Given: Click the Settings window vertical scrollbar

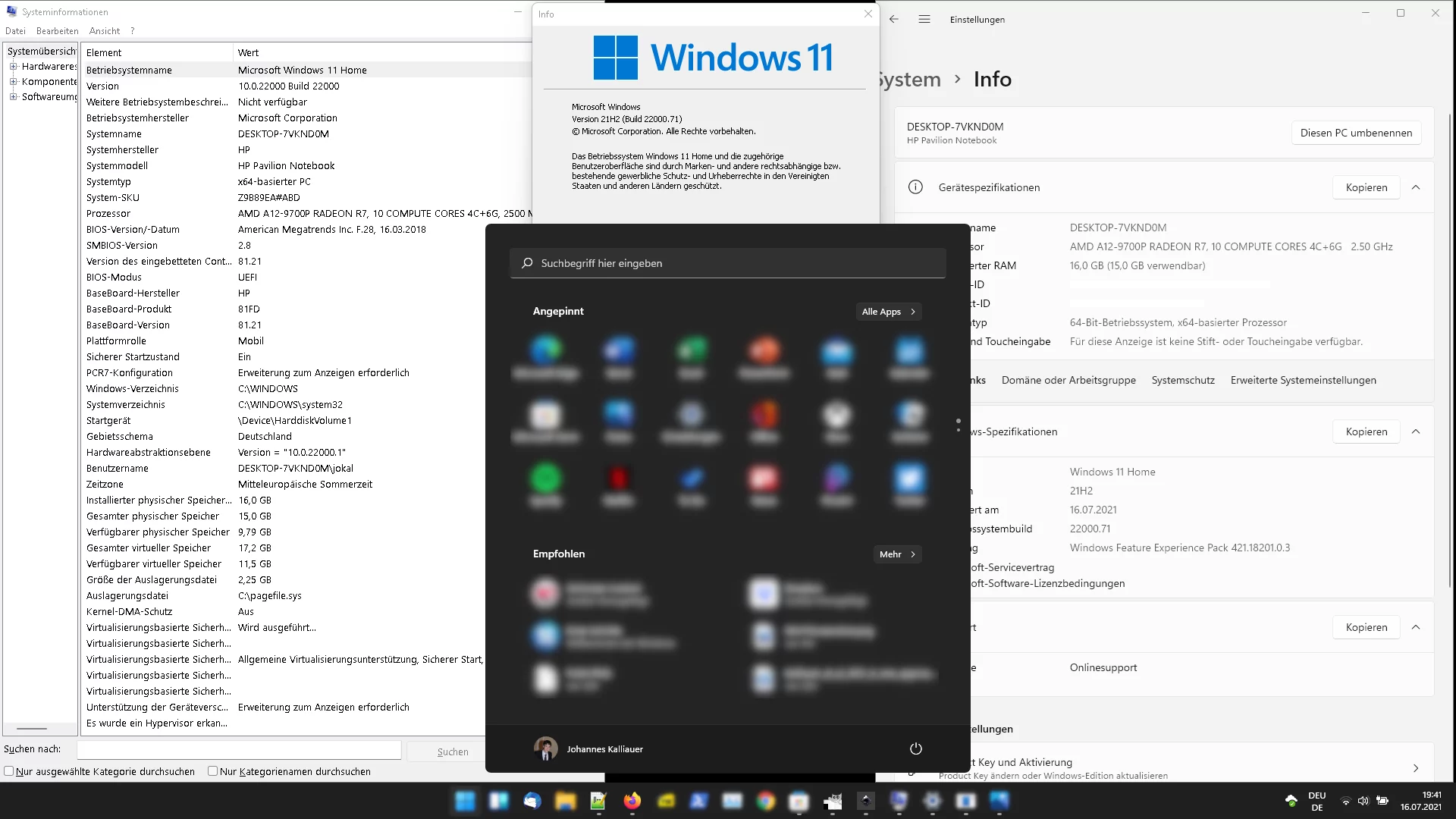Looking at the screenshot, I should coord(1450,349).
